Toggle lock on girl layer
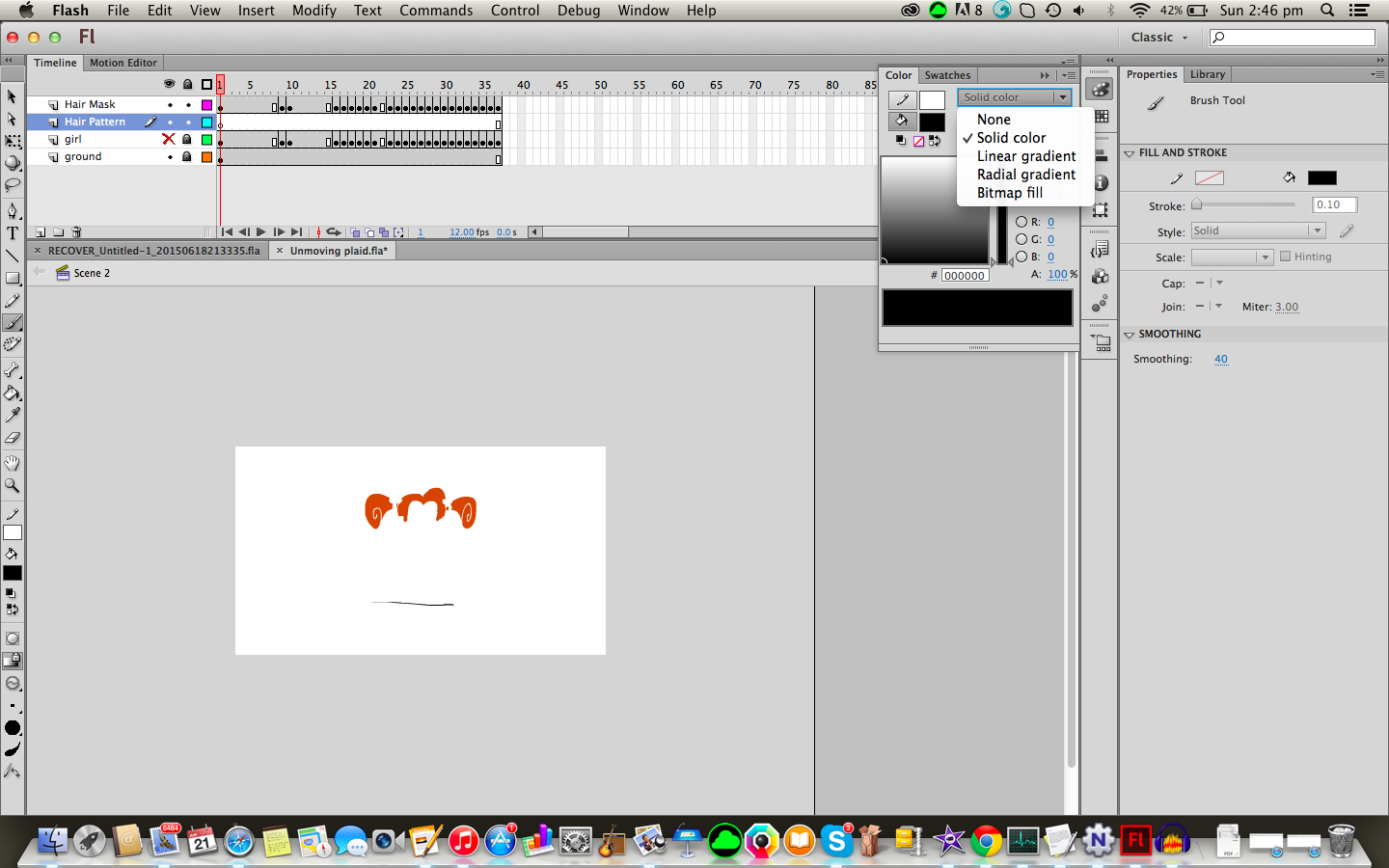1389x868 pixels. 187,139
